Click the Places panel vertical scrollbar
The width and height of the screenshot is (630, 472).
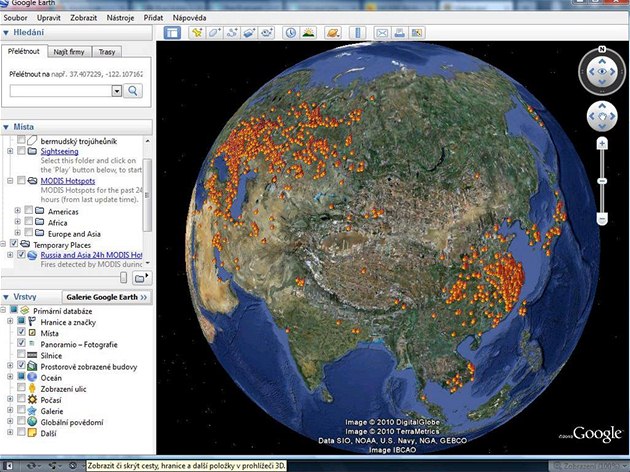147,195
